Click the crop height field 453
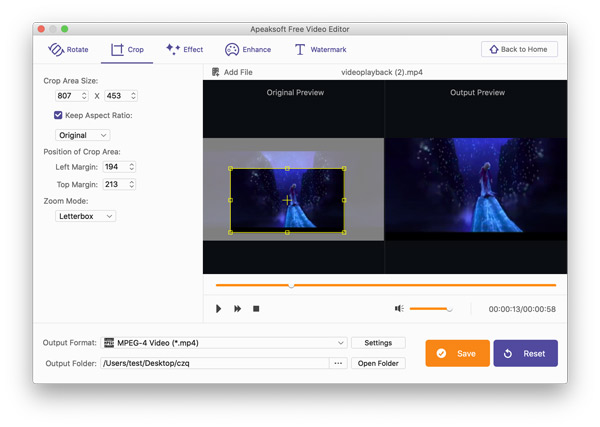 117,96
